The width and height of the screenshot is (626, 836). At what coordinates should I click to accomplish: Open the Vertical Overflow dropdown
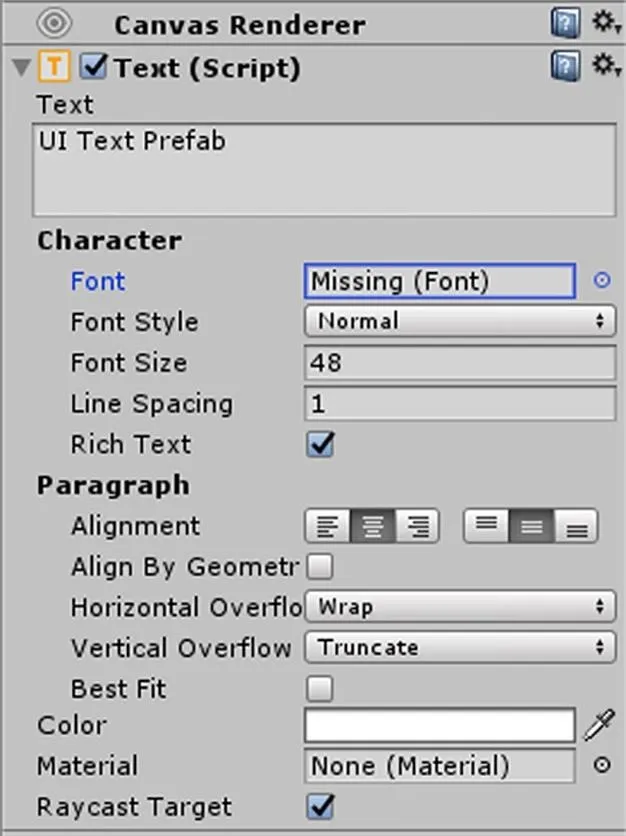coord(460,647)
